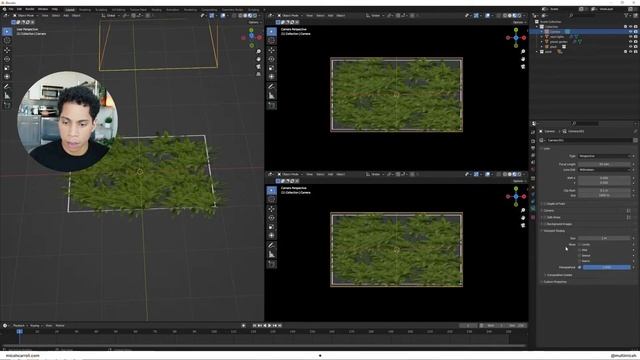The height and width of the screenshot is (360, 640).
Task: Expand the Safe Areas panel
Action: [553, 218]
